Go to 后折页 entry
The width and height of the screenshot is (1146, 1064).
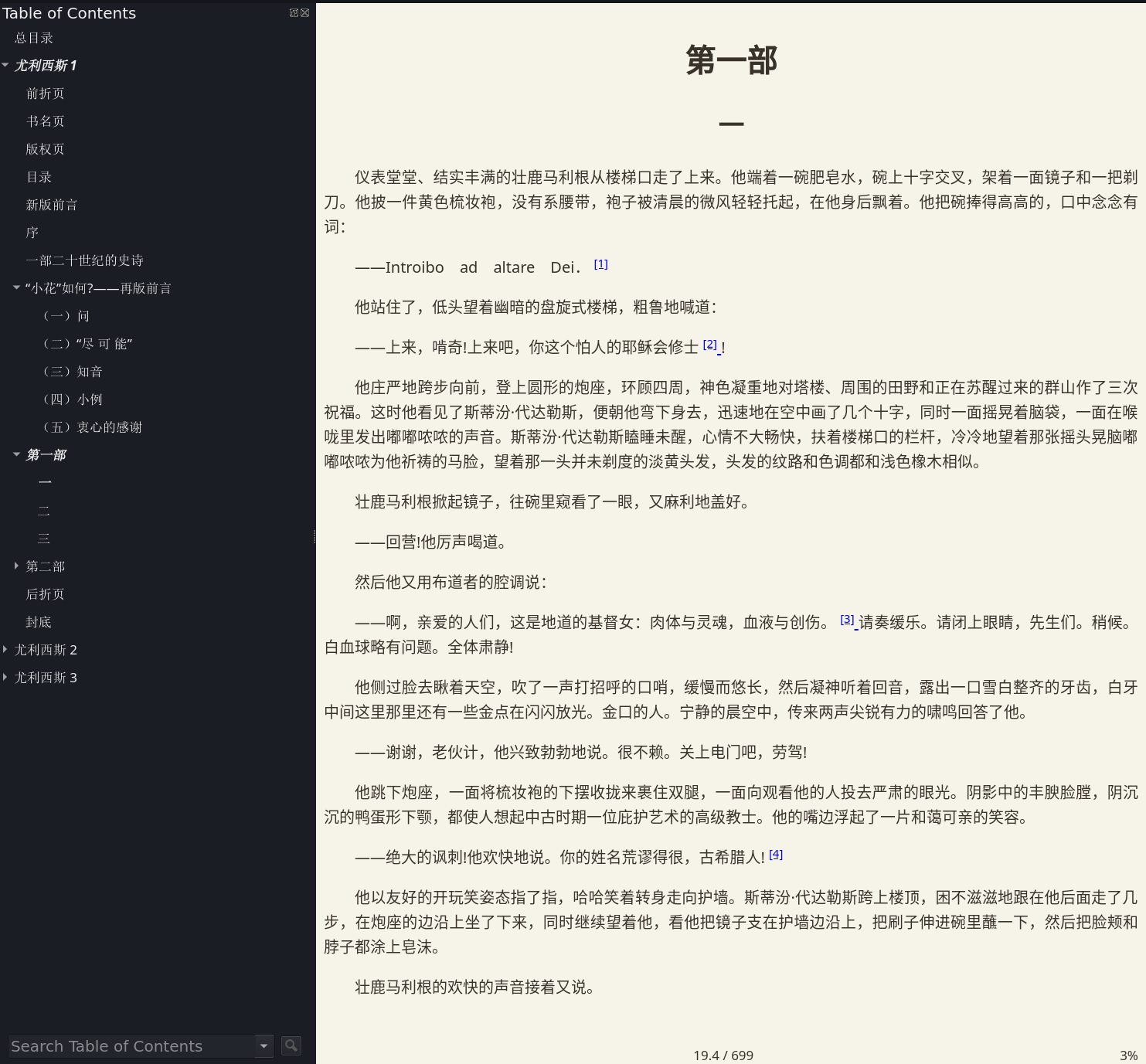pyautogui.click(x=46, y=594)
